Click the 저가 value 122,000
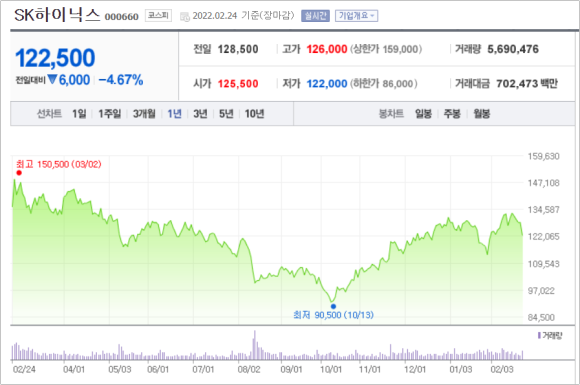 click(327, 84)
